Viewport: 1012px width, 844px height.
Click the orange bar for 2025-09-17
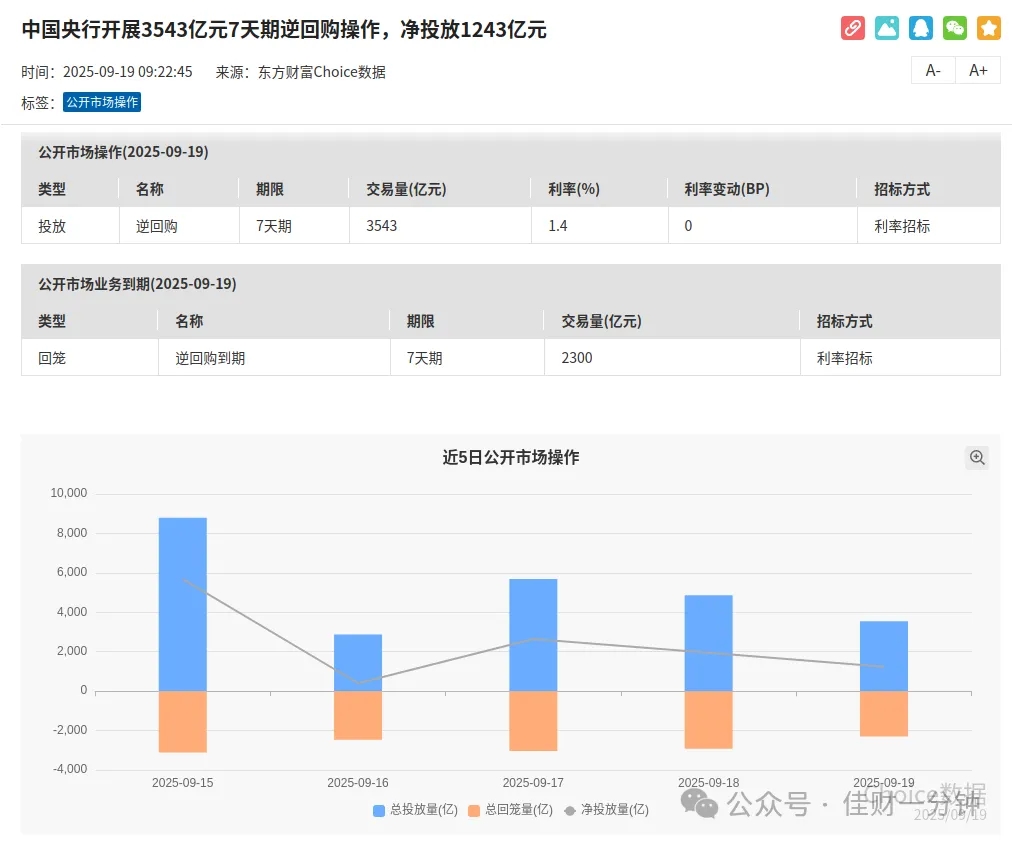tap(533, 721)
